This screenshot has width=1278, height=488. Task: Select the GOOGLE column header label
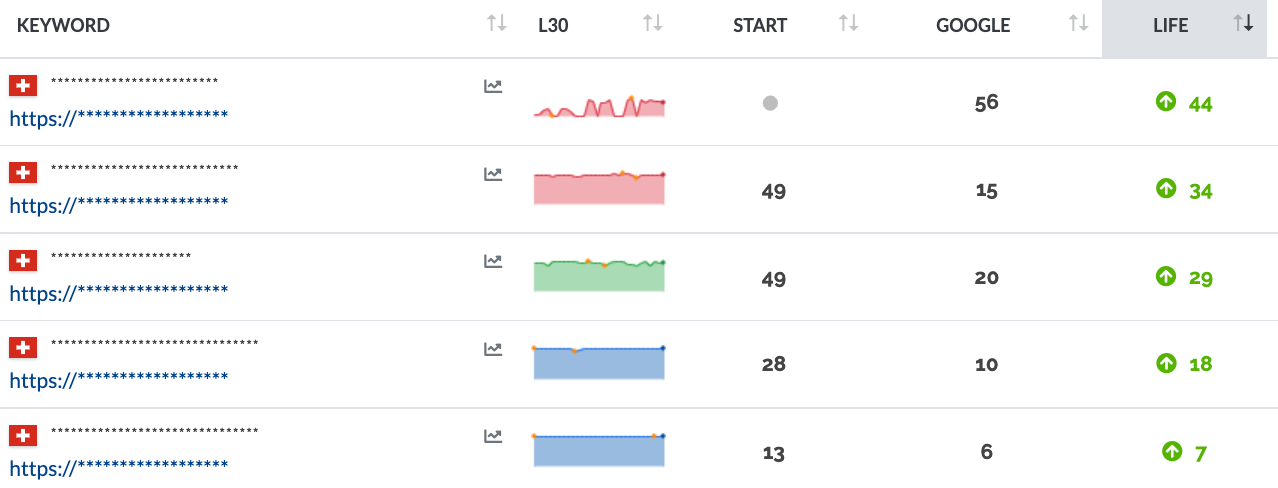[x=973, y=26]
